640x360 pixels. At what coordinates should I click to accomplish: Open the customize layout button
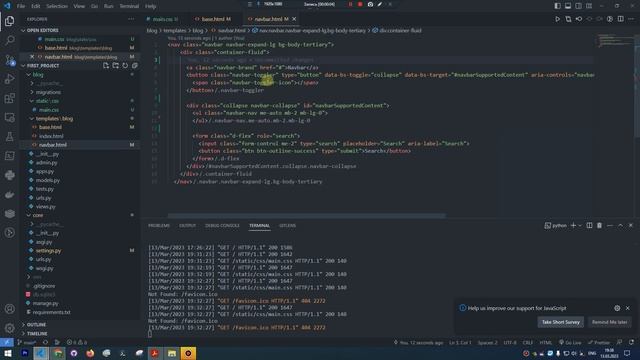coord(589,6)
